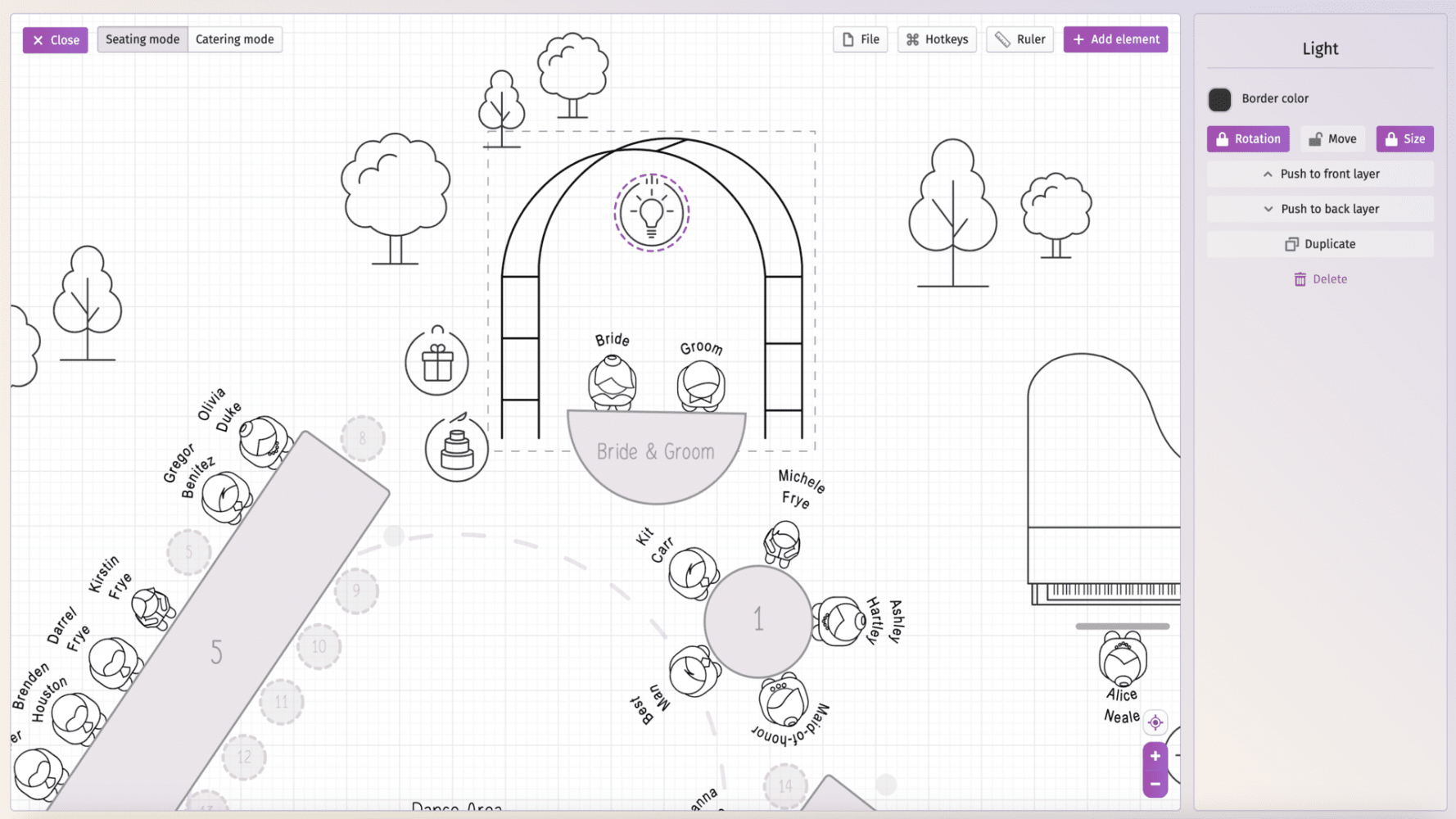This screenshot has width=1456, height=819.
Task: Switch to Catering mode
Action: tap(235, 38)
